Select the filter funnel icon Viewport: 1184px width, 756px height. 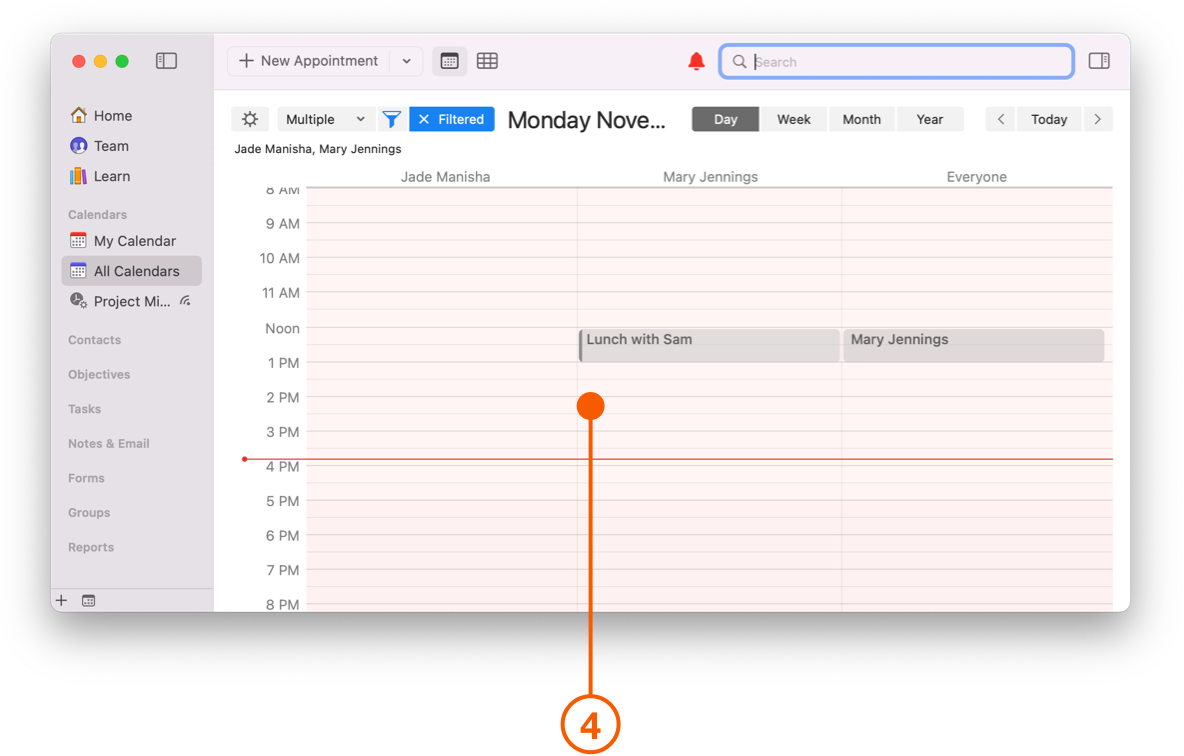pos(391,118)
